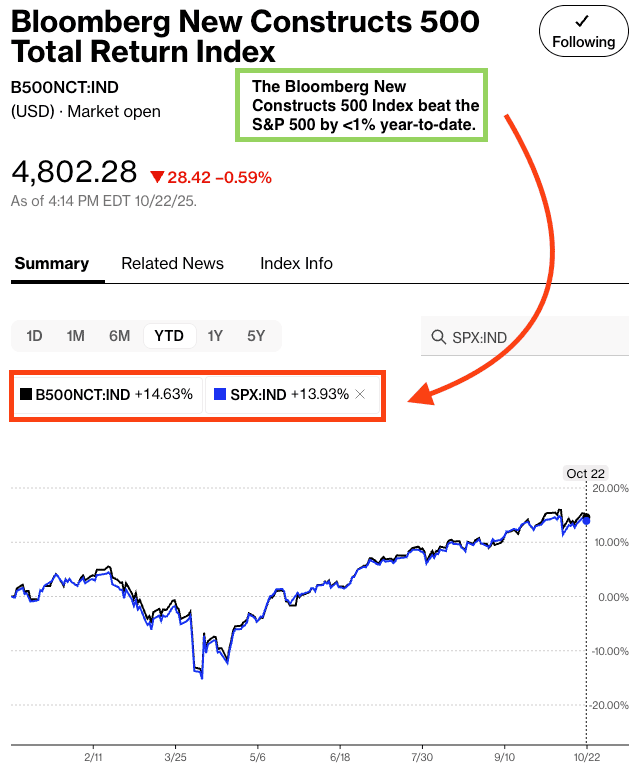Switch chart to 5Y range
The height and width of the screenshot is (773, 639).
point(256,336)
